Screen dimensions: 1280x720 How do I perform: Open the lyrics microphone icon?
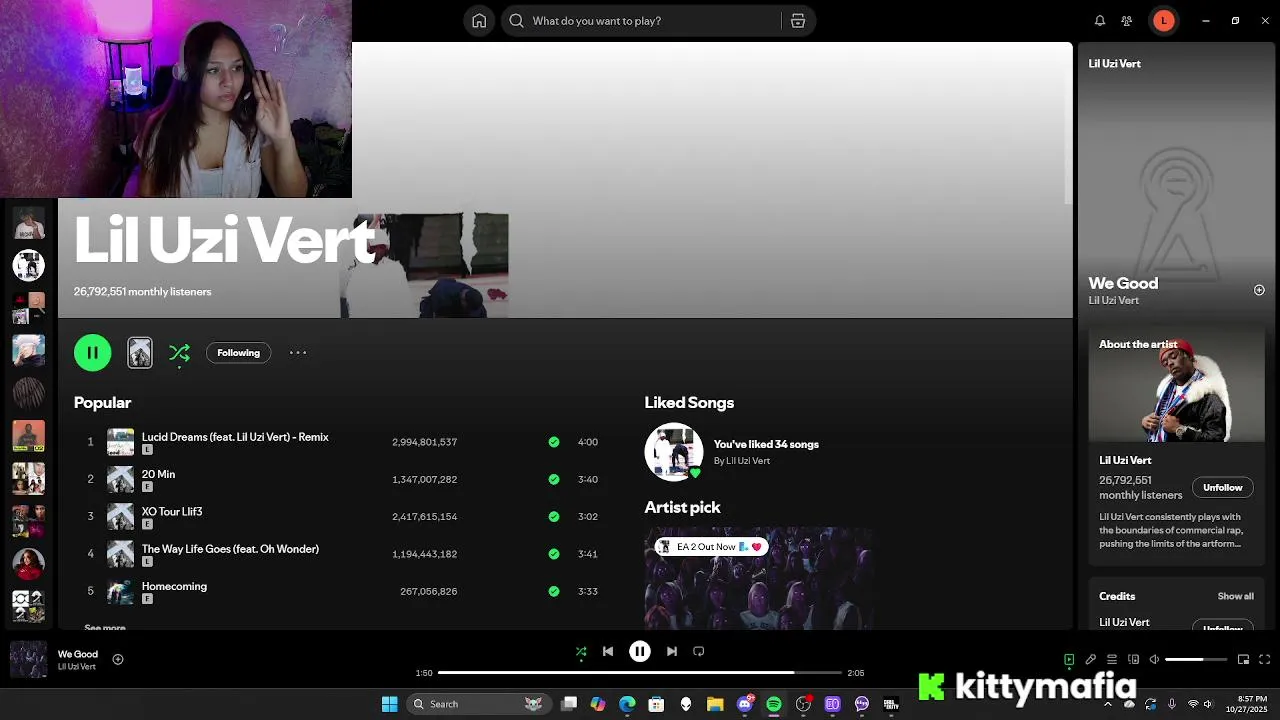1091,659
